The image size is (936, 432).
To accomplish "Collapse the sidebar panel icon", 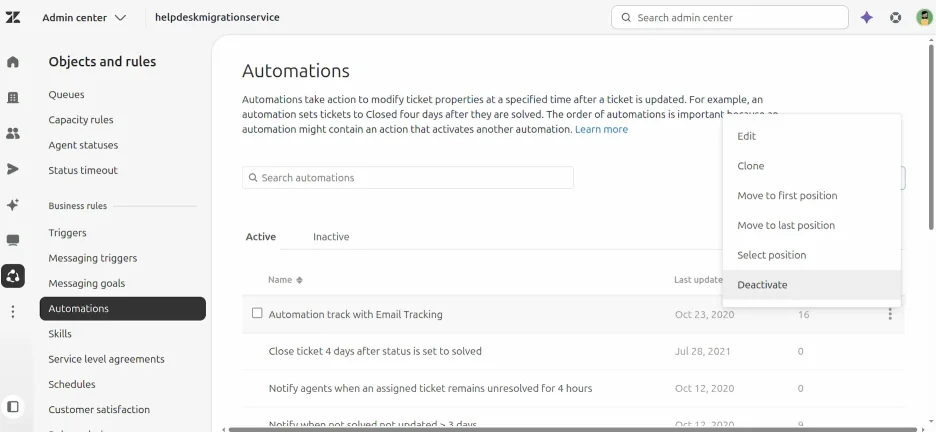I will point(13,407).
